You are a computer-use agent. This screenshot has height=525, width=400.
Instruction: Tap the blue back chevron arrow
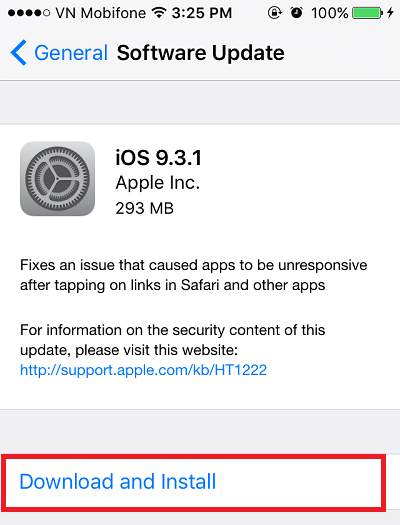(x=18, y=53)
